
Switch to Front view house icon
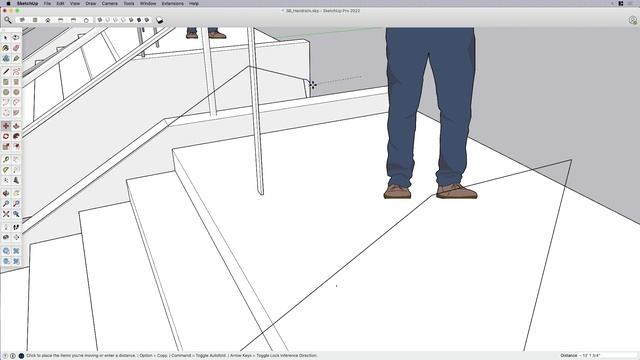(48, 20)
